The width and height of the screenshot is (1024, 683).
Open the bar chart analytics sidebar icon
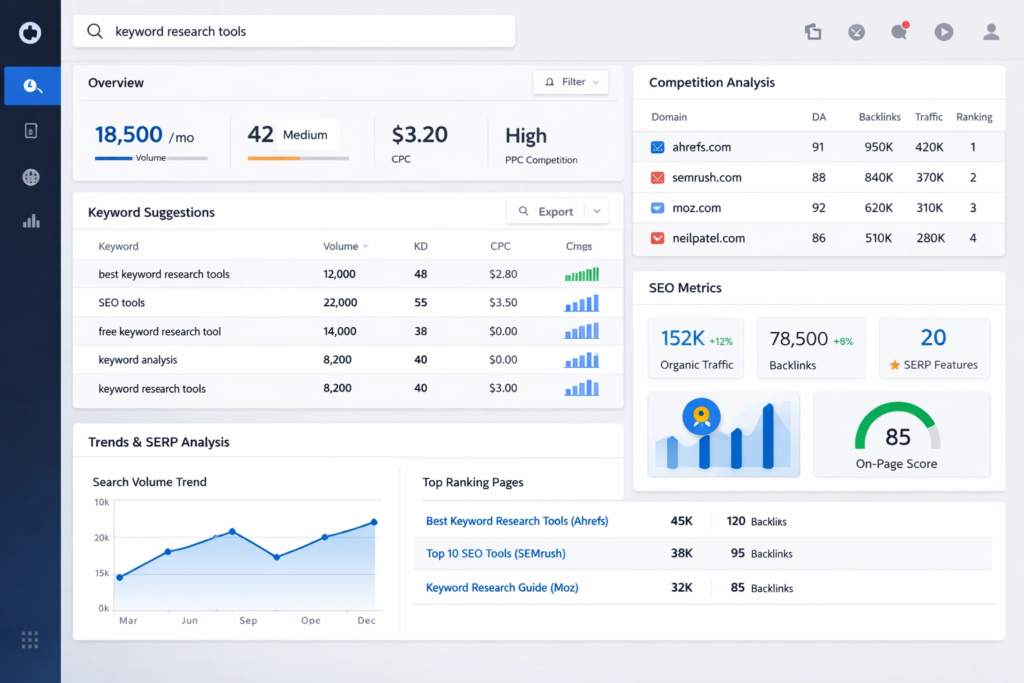coord(31,221)
